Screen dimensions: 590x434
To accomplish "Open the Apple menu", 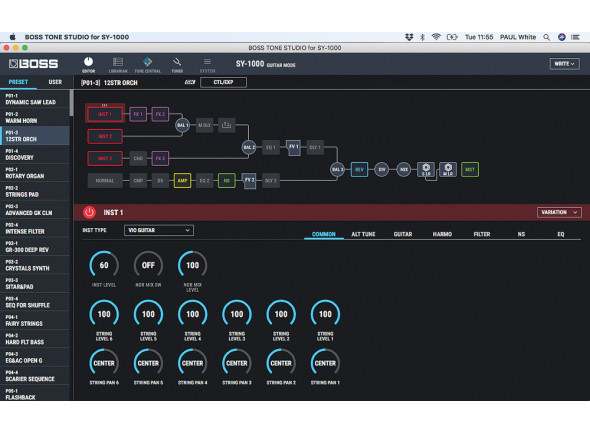I will pos(12,37).
